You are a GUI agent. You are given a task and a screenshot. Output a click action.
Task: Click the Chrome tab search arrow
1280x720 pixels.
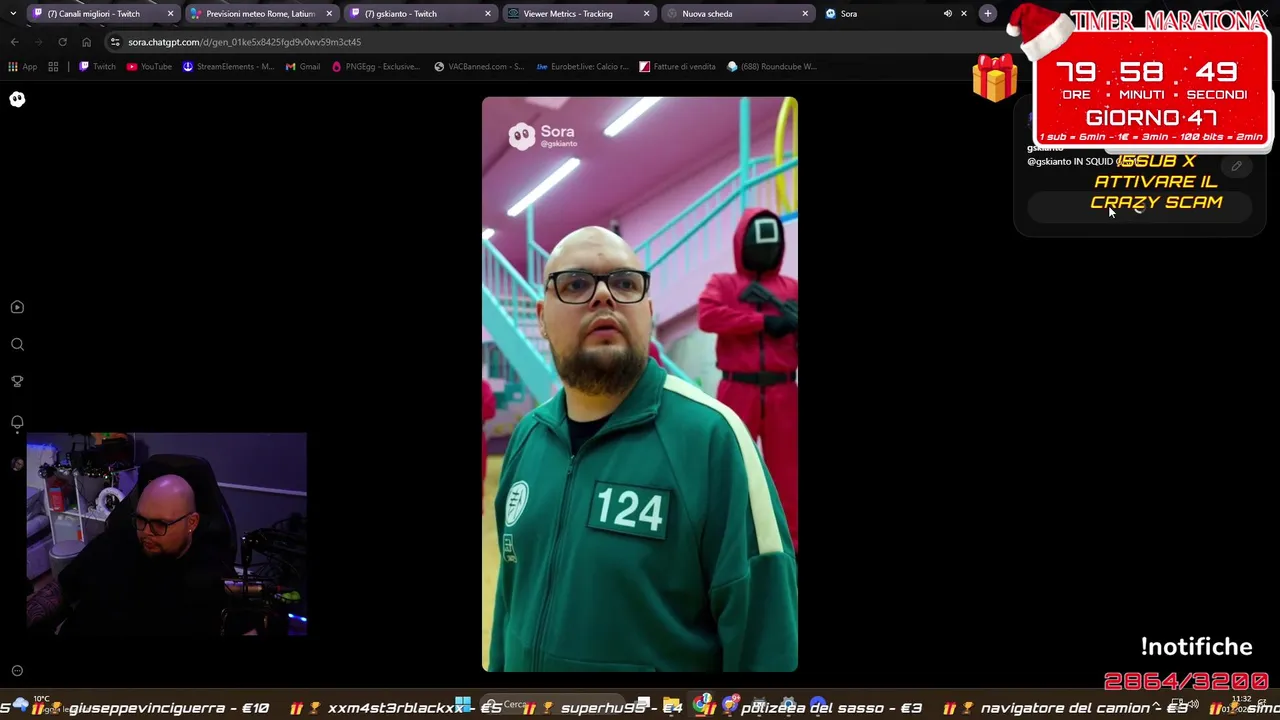(12, 13)
